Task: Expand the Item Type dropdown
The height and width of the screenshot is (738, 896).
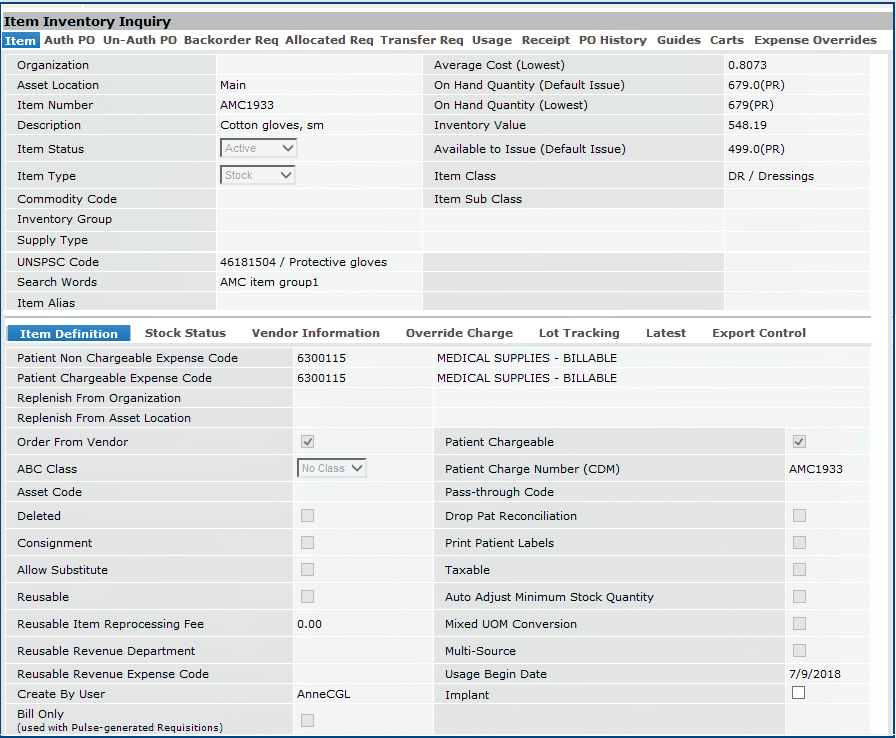Action: pos(259,176)
